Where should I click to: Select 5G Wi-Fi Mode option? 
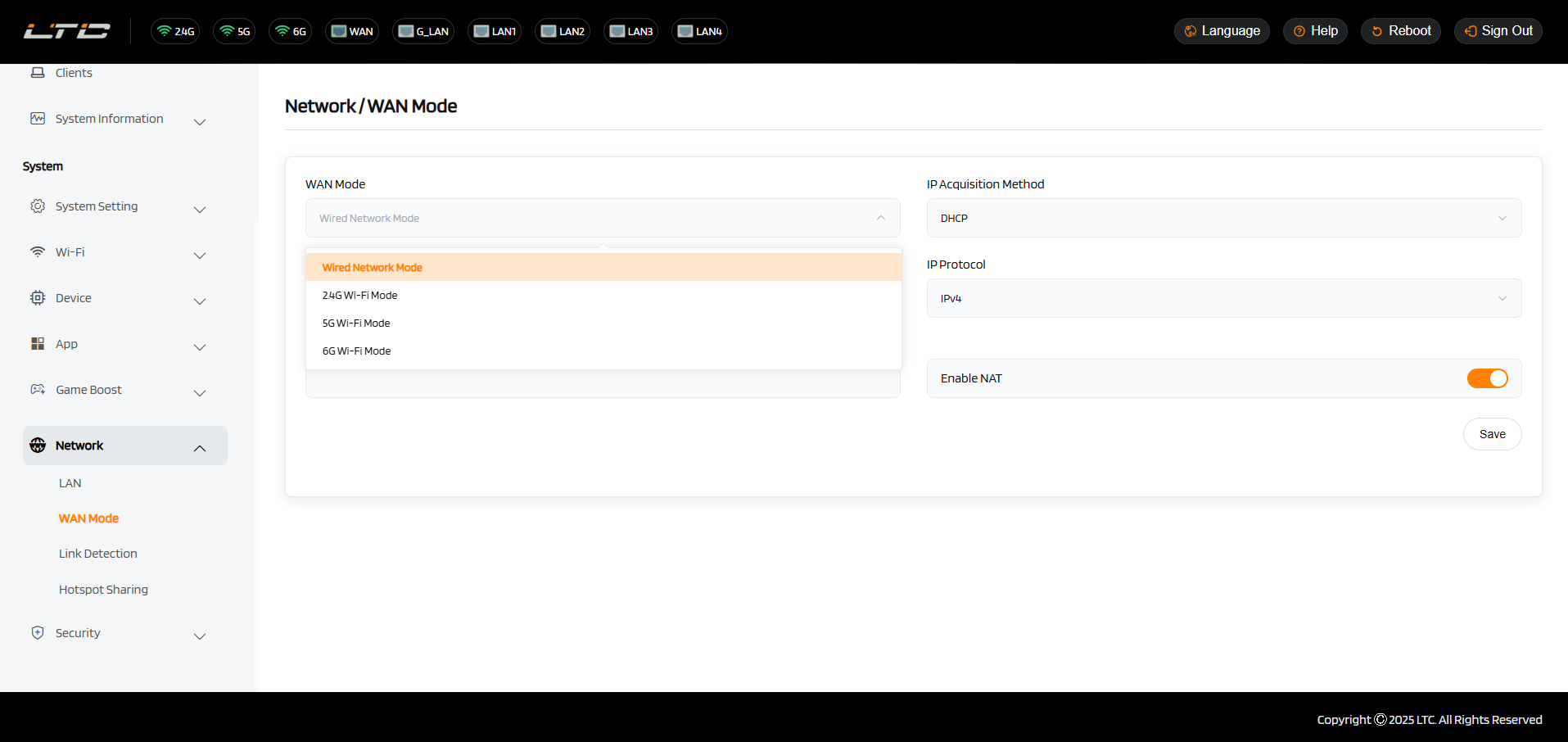356,323
